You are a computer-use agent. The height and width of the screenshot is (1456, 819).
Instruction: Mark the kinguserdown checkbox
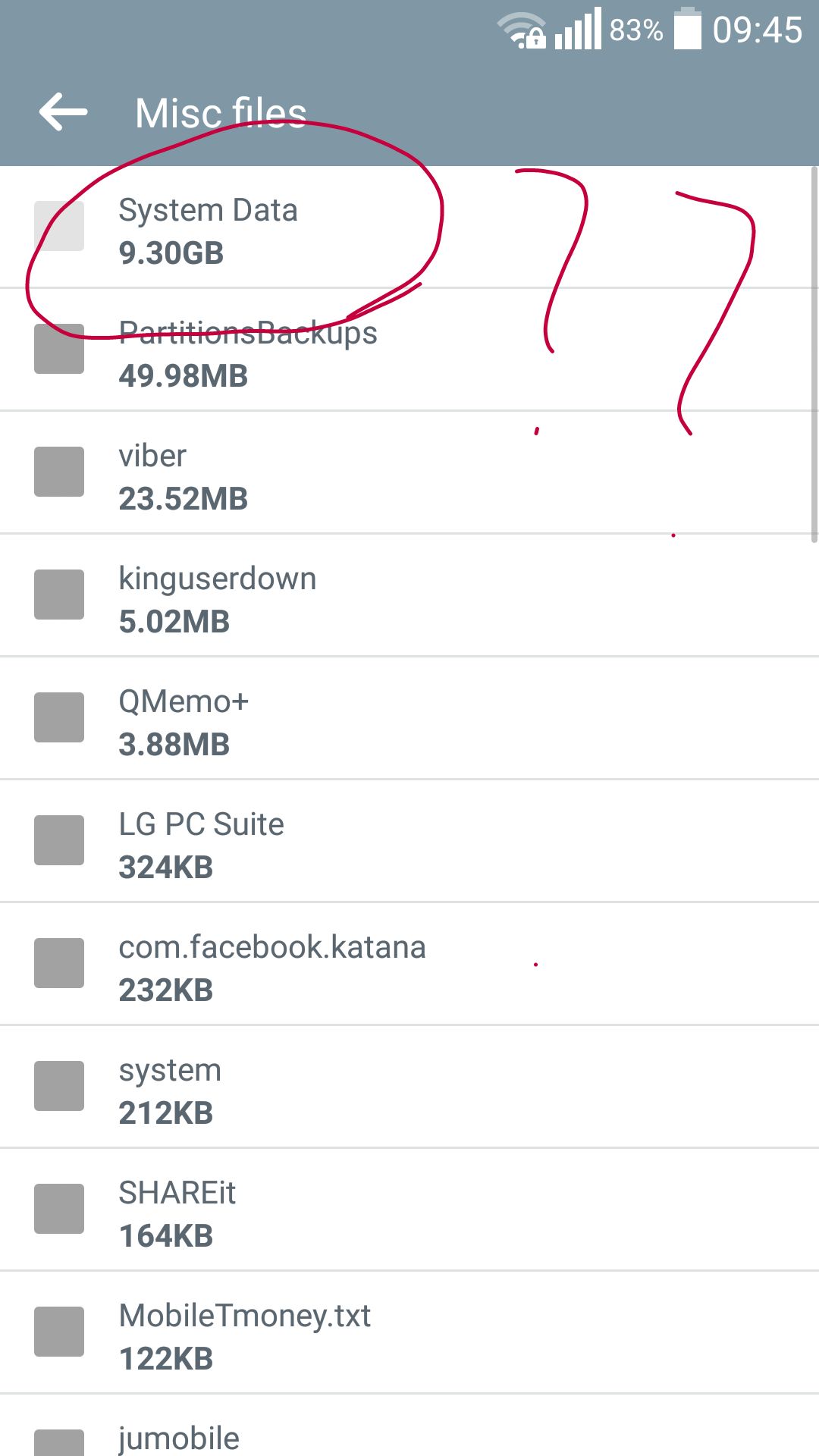(x=59, y=595)
